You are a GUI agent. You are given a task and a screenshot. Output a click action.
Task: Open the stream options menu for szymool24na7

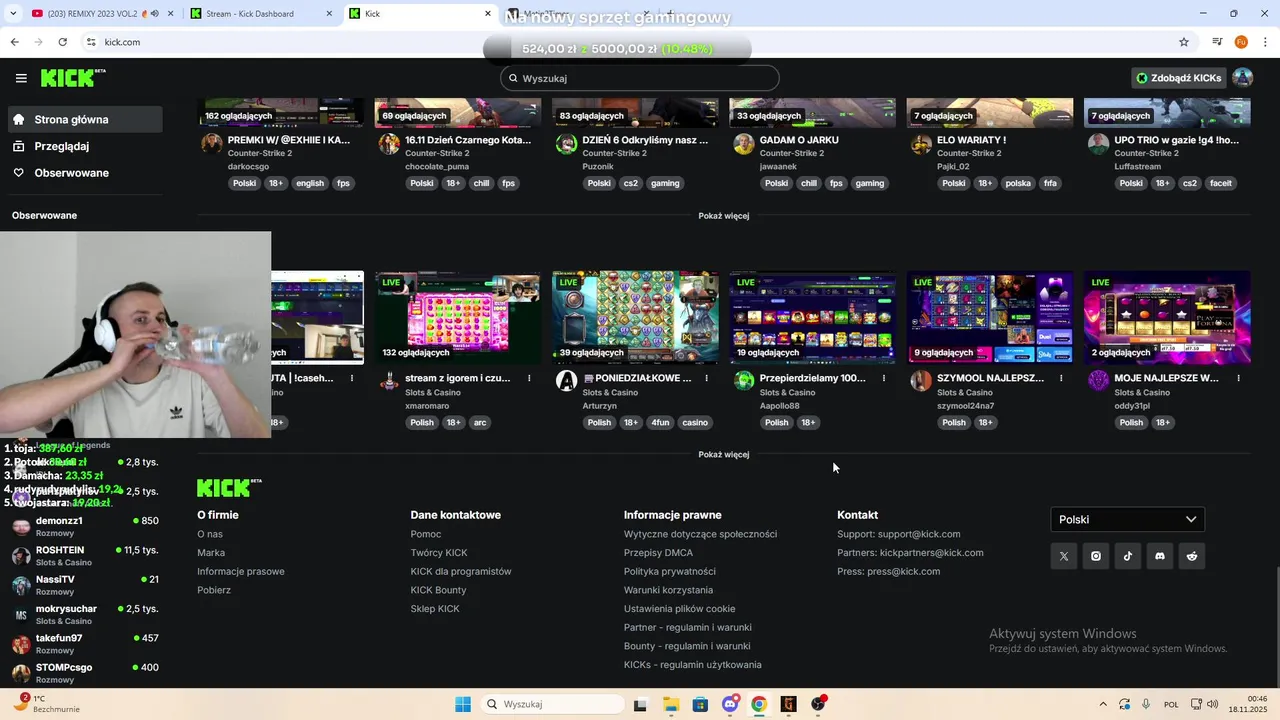[x=1061, y=378]
